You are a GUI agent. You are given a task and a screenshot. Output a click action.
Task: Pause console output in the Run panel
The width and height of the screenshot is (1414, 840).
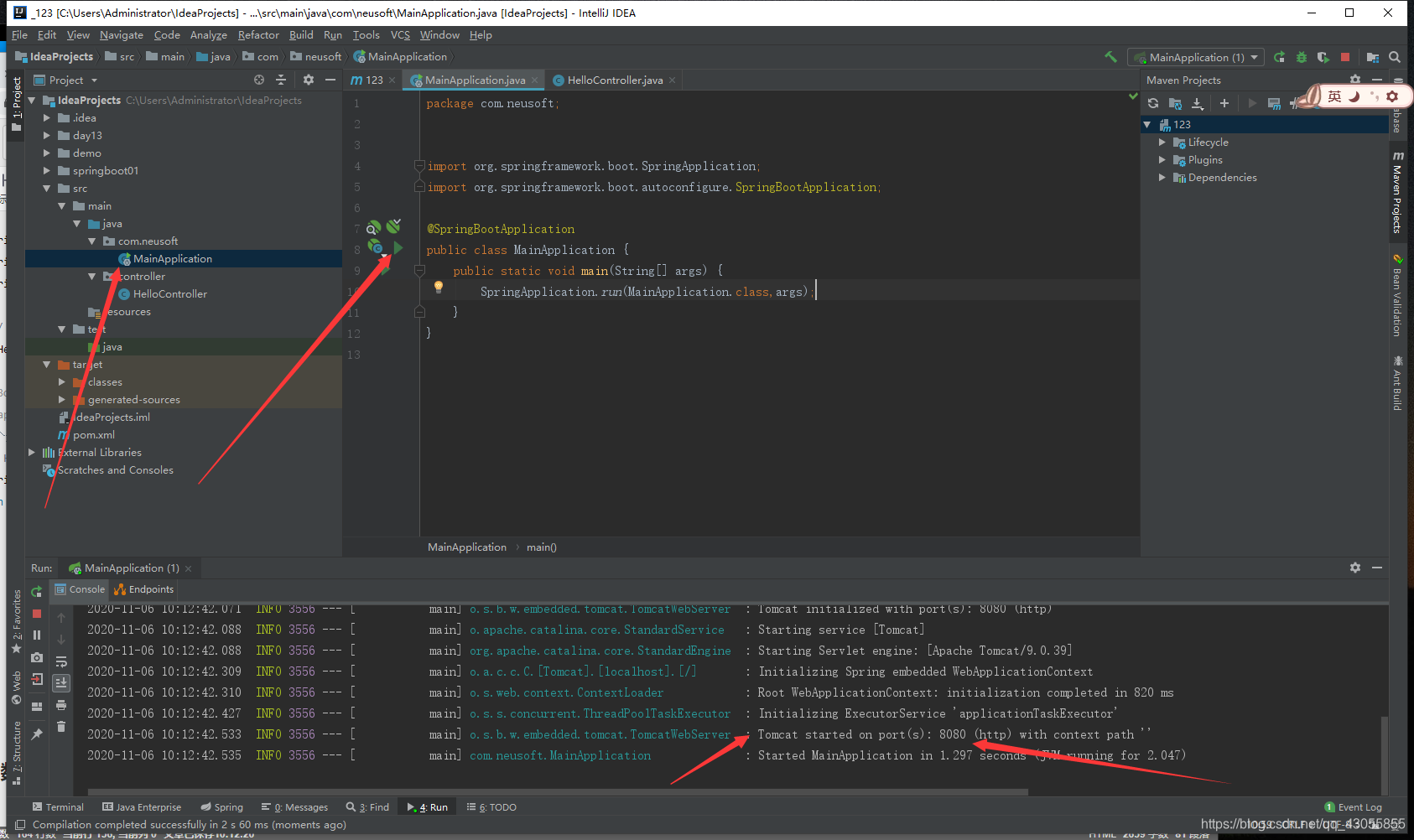[x=37, y=635]
